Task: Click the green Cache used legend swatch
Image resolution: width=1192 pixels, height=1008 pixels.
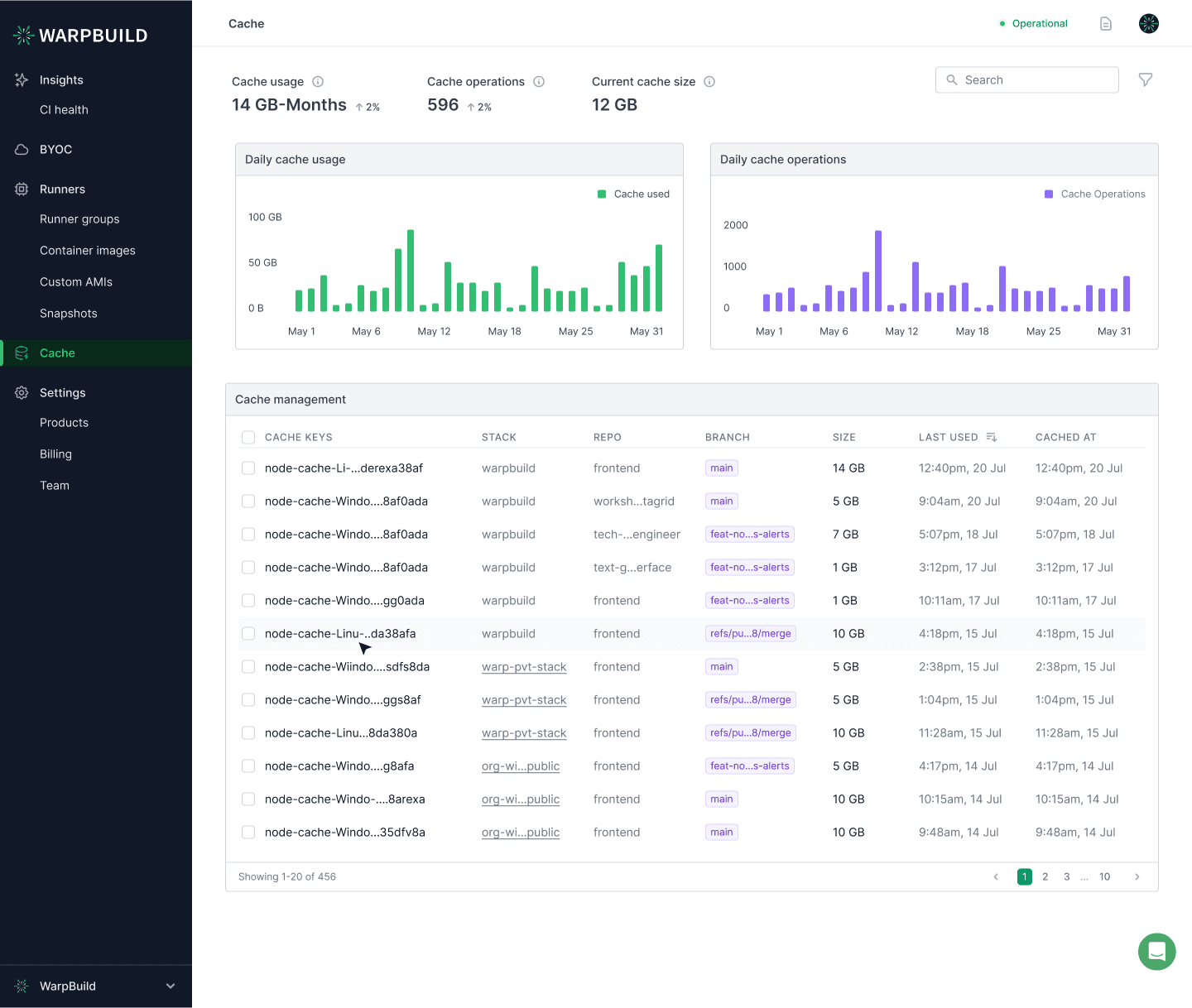Action: coord(602,194)
